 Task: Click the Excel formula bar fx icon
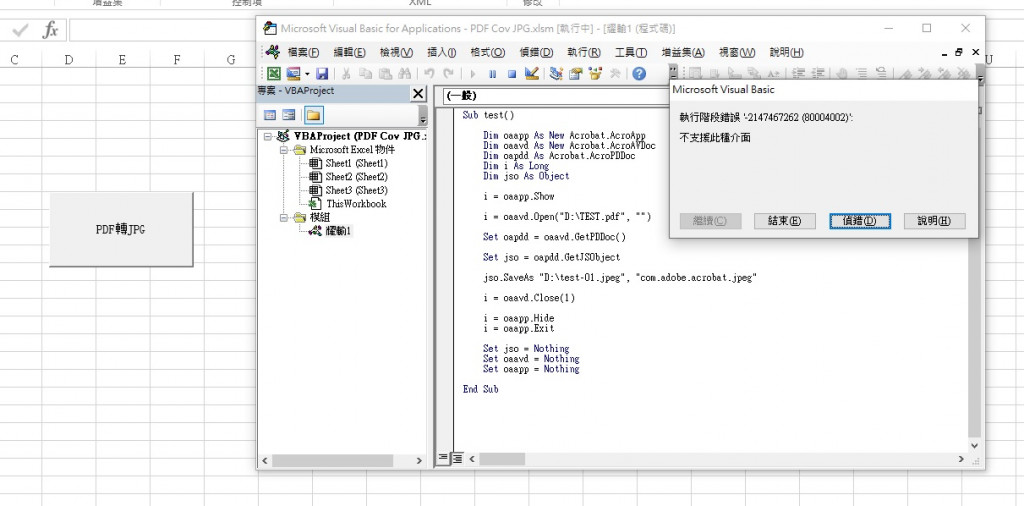50,30
